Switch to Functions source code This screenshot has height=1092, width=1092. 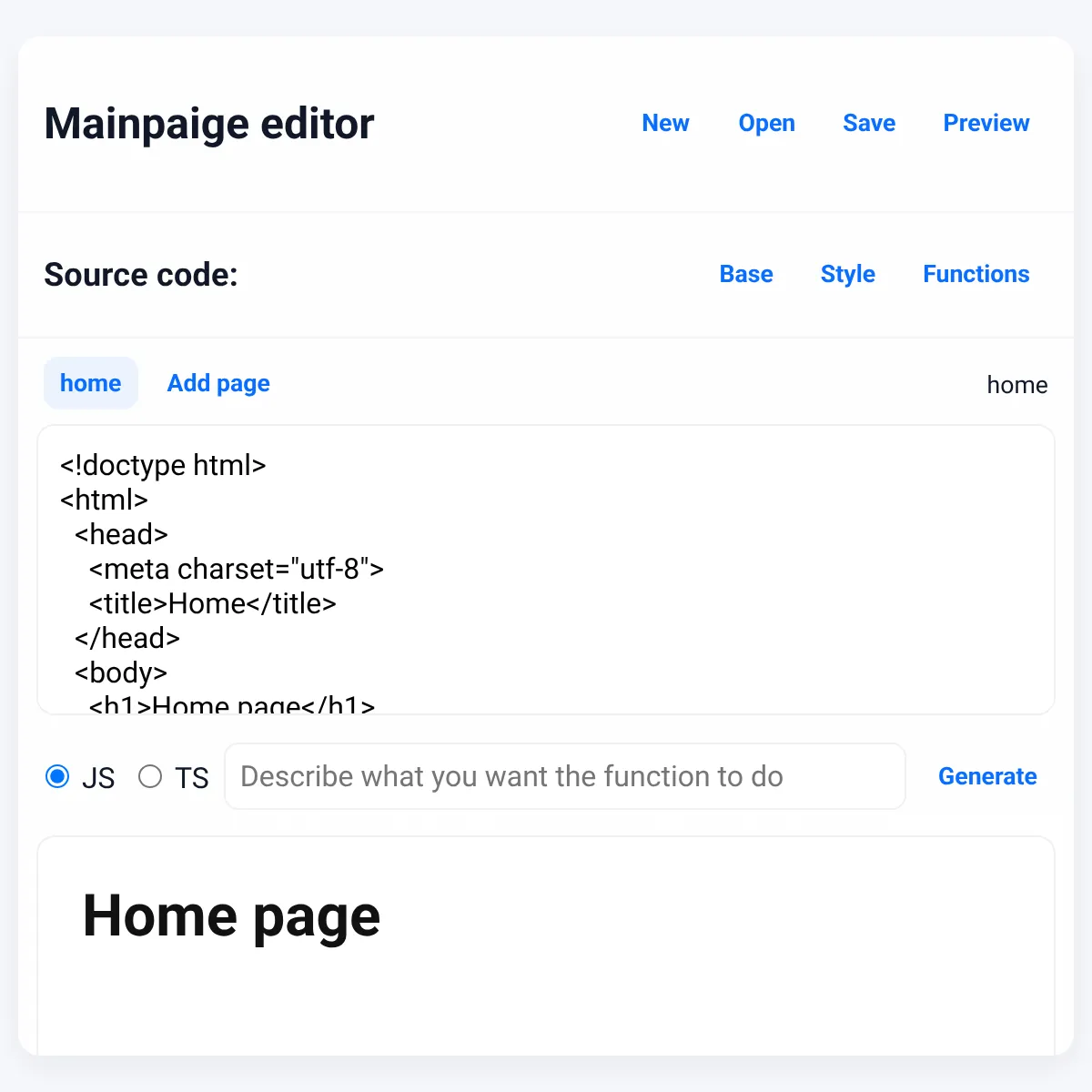point(976,274)
